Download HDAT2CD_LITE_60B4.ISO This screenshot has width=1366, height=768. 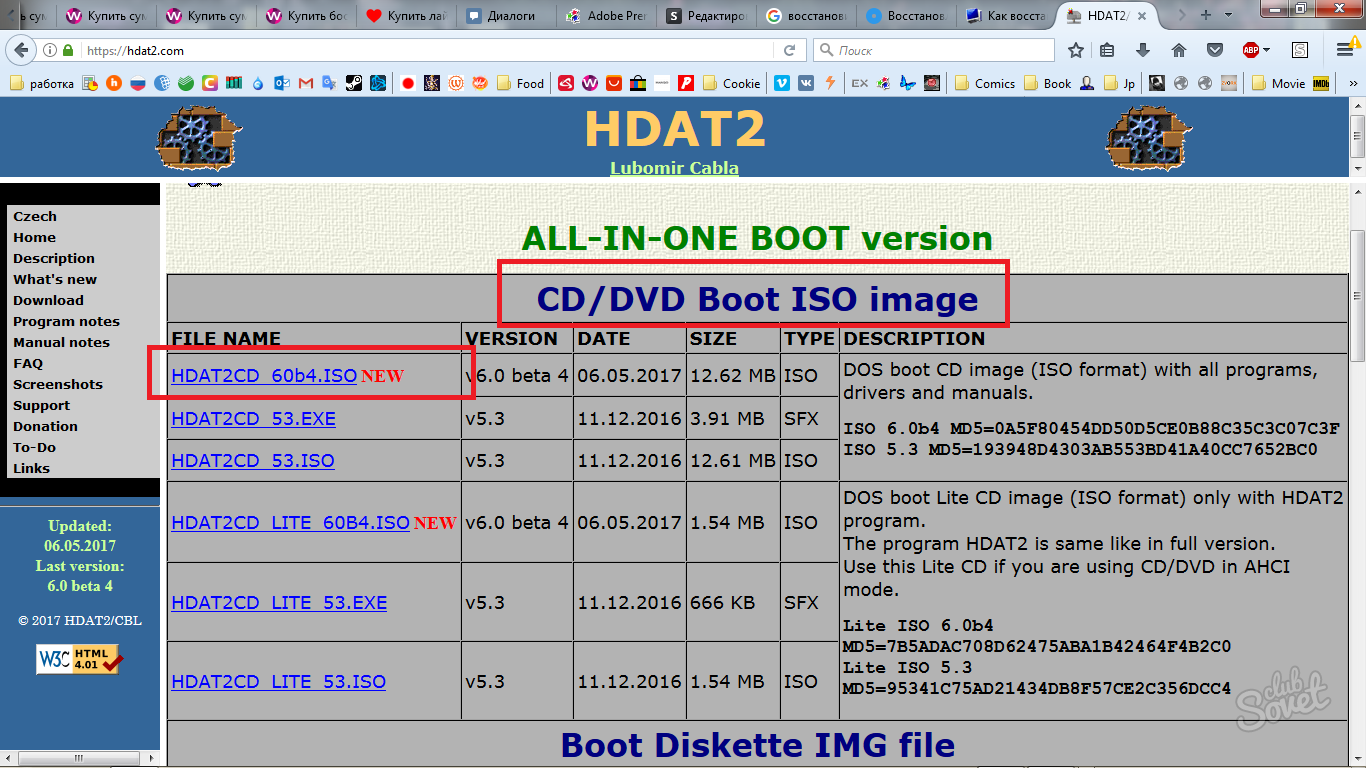point(290,522)
